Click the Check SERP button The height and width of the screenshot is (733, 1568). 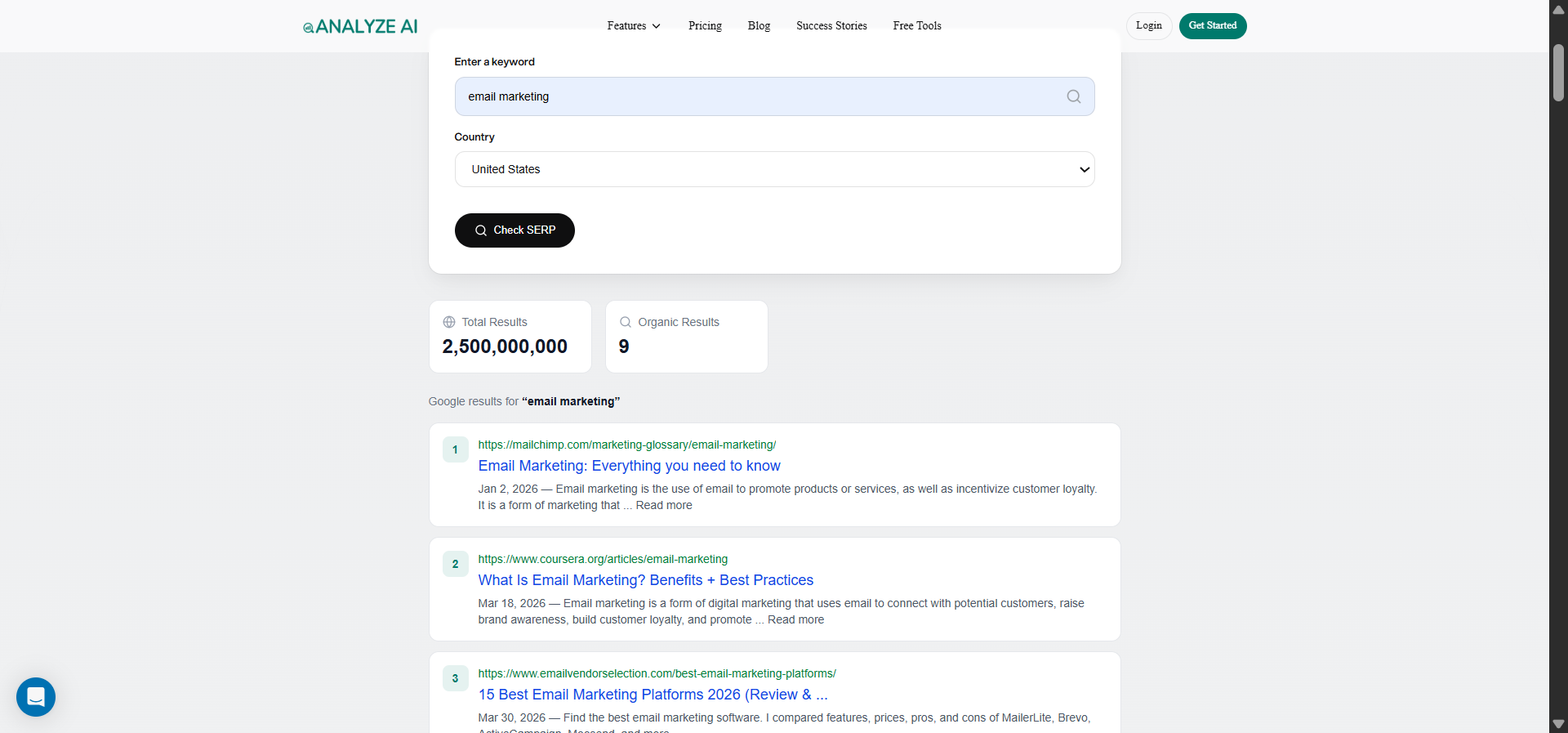pos(514,230)
